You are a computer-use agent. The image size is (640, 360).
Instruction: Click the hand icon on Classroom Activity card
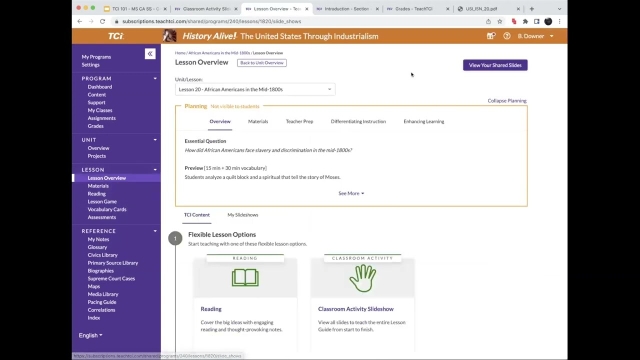coord(362,278)
